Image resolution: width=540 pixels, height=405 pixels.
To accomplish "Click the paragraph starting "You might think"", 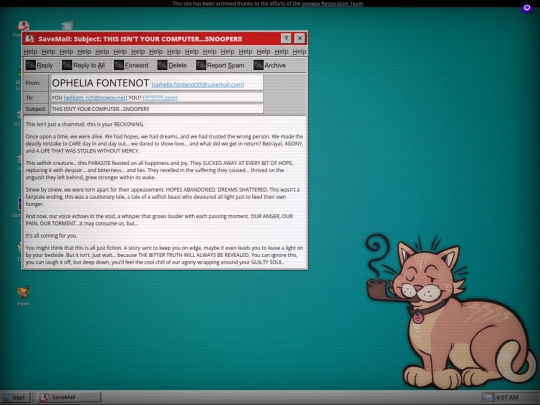I will [x=164, y=255].
